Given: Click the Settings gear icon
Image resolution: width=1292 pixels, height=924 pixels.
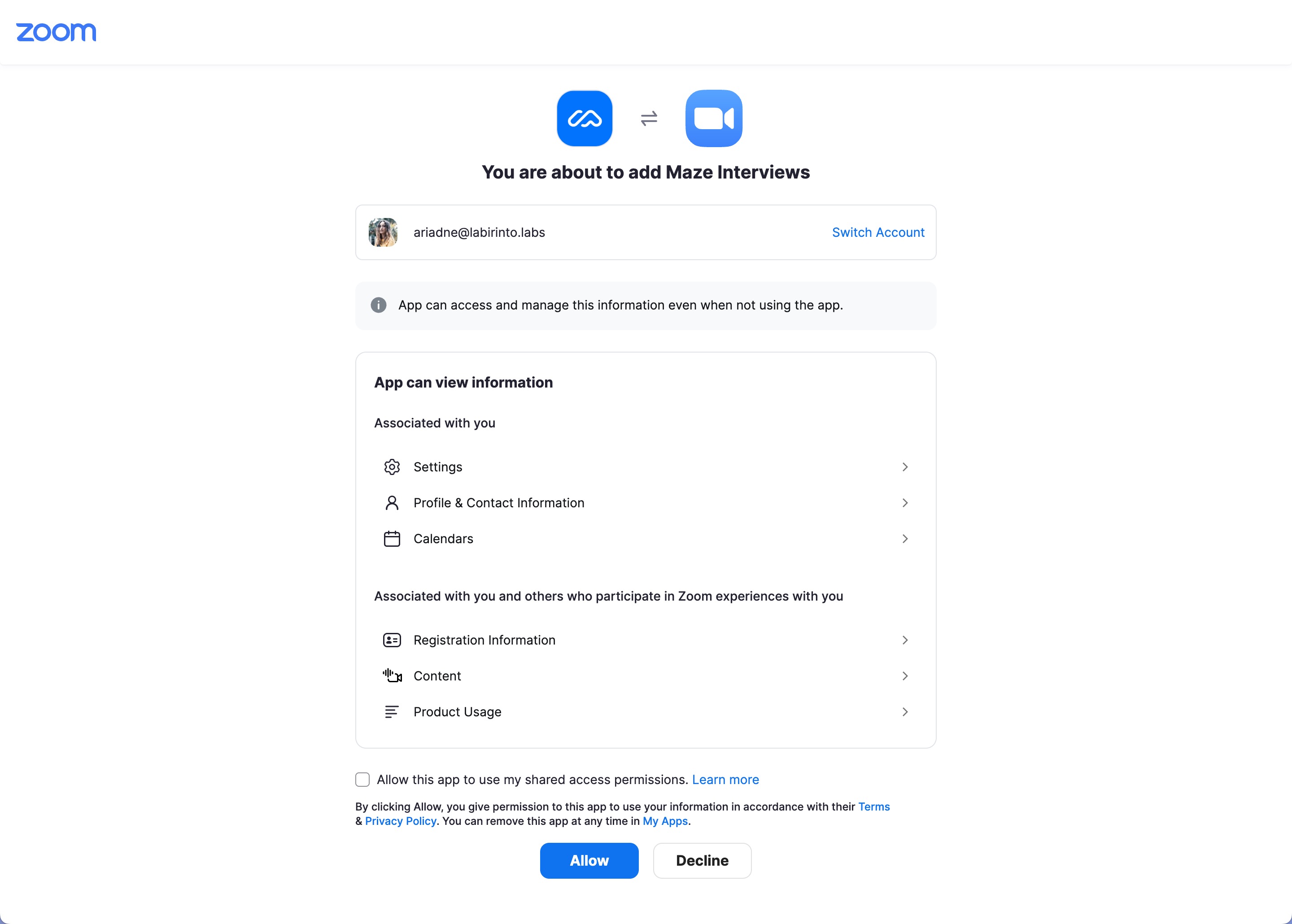Looking at the screenshot, I should tap(392, 466).
